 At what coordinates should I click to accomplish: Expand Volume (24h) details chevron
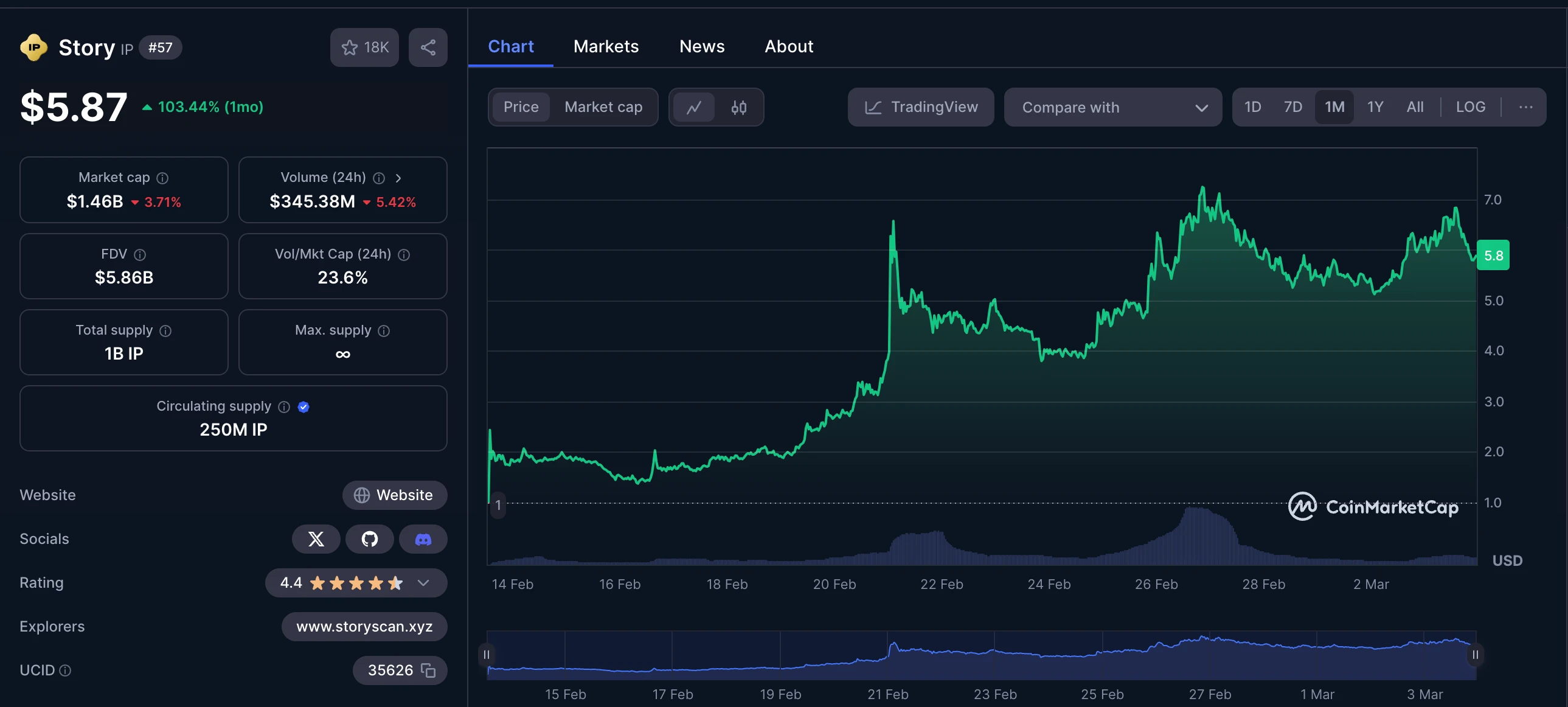tap(398, 178)
